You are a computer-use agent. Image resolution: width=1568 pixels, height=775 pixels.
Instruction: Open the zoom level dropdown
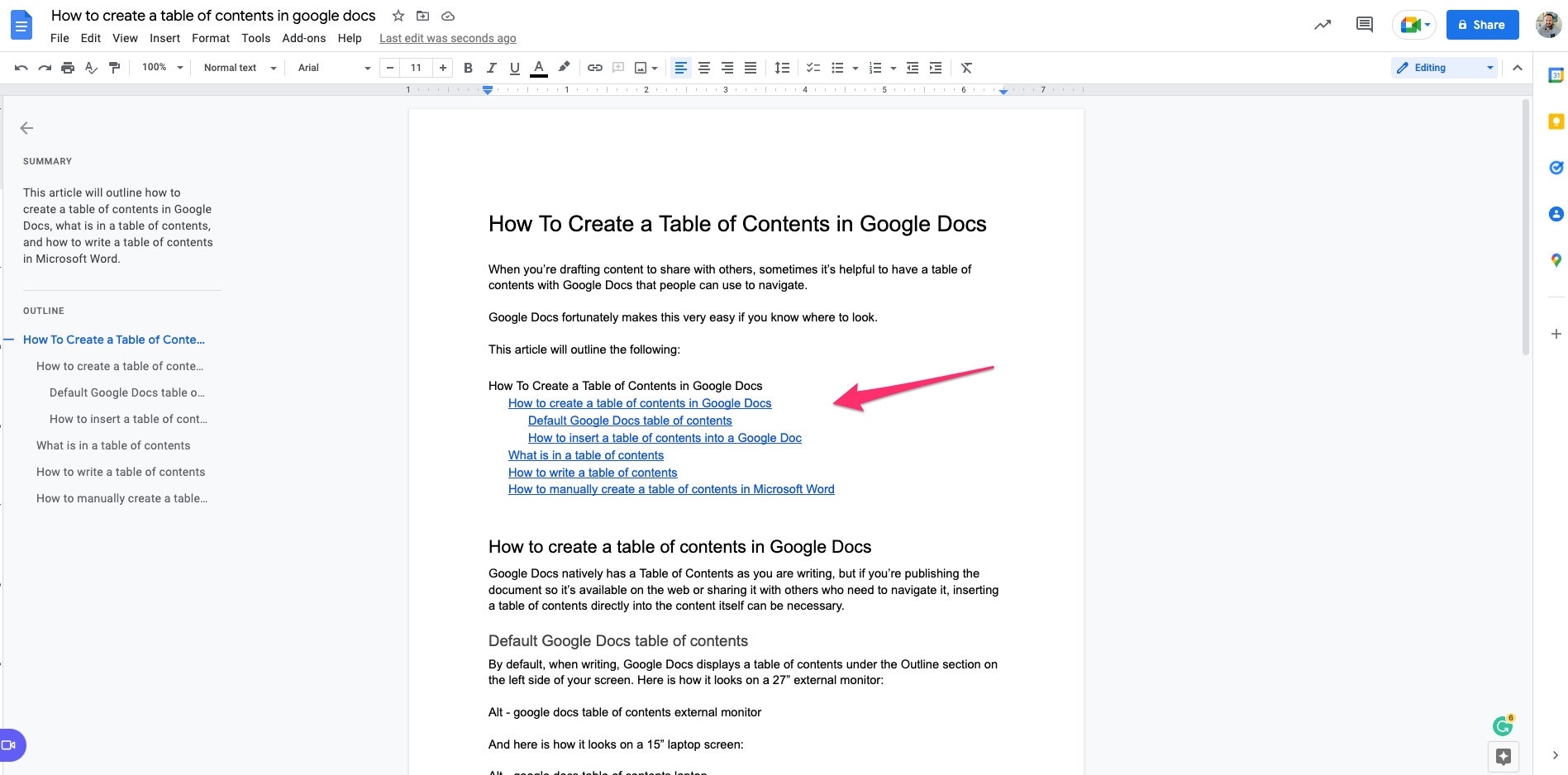(x=161, y=68)
